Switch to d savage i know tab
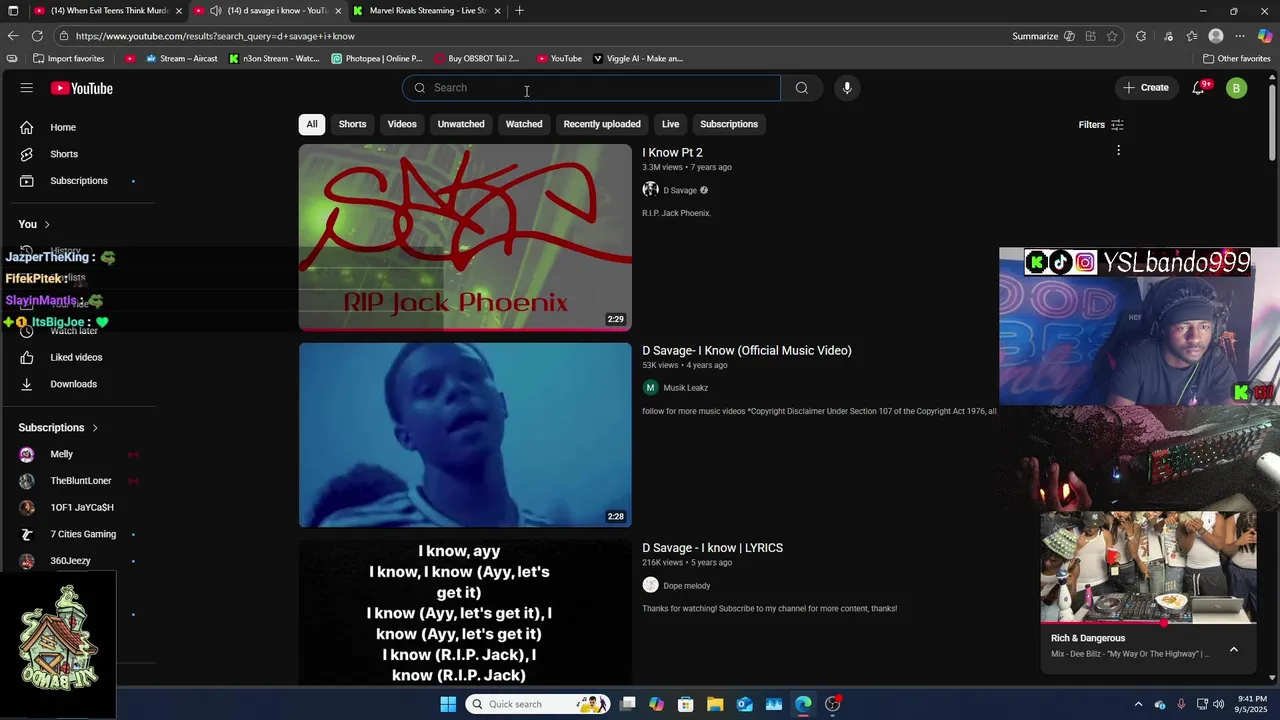The width and height of the screenshot is (1280, 720). click(x=267, y=11)
